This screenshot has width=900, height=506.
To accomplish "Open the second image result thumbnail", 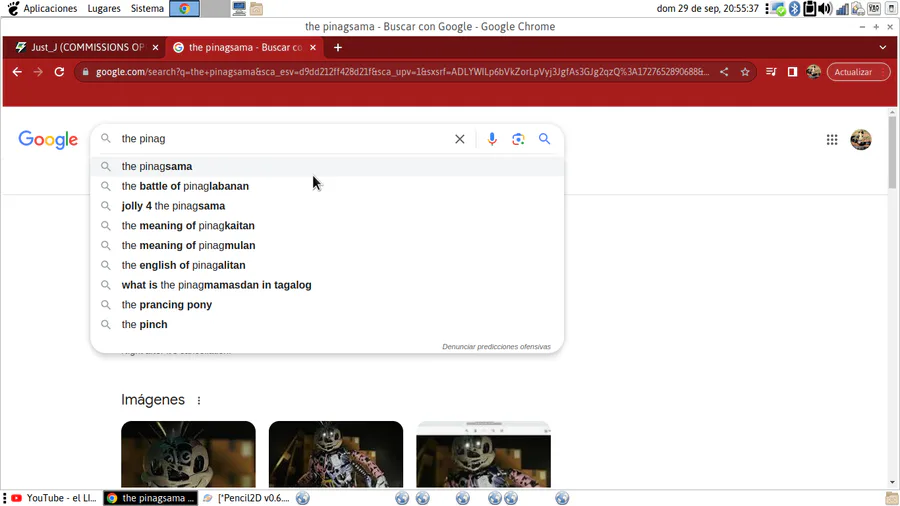I will pyautogui.click(x=336, y=454).
